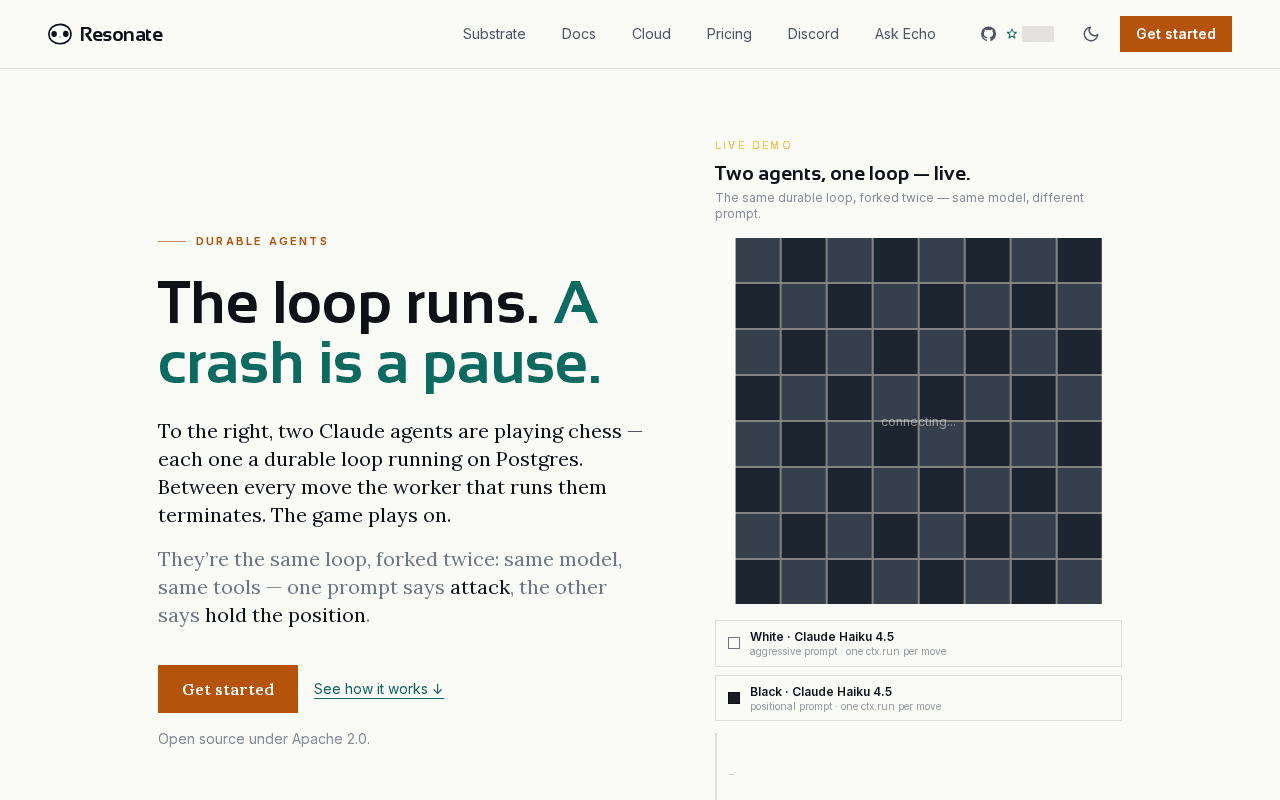
Task: Open Ask Echo in the navbar
Action: [x=905, y=34]
